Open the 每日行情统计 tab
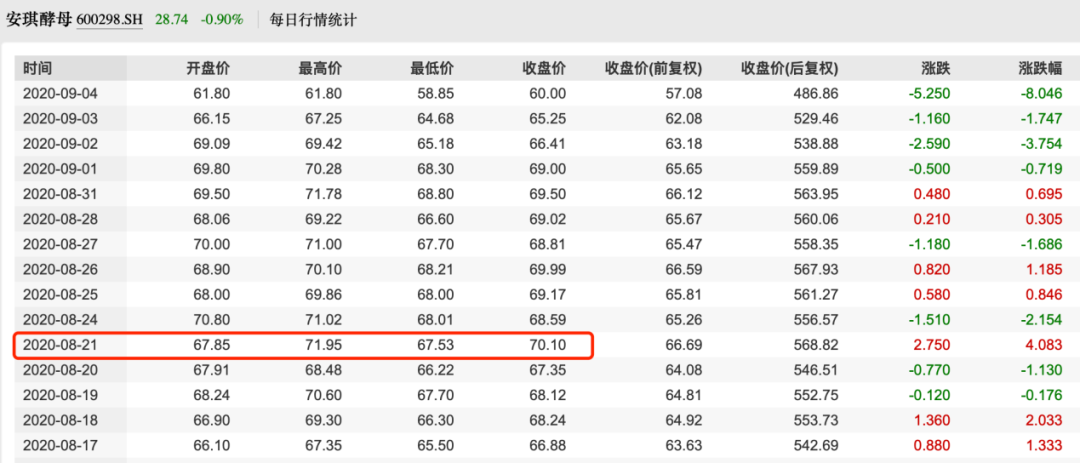 (315, 20)
